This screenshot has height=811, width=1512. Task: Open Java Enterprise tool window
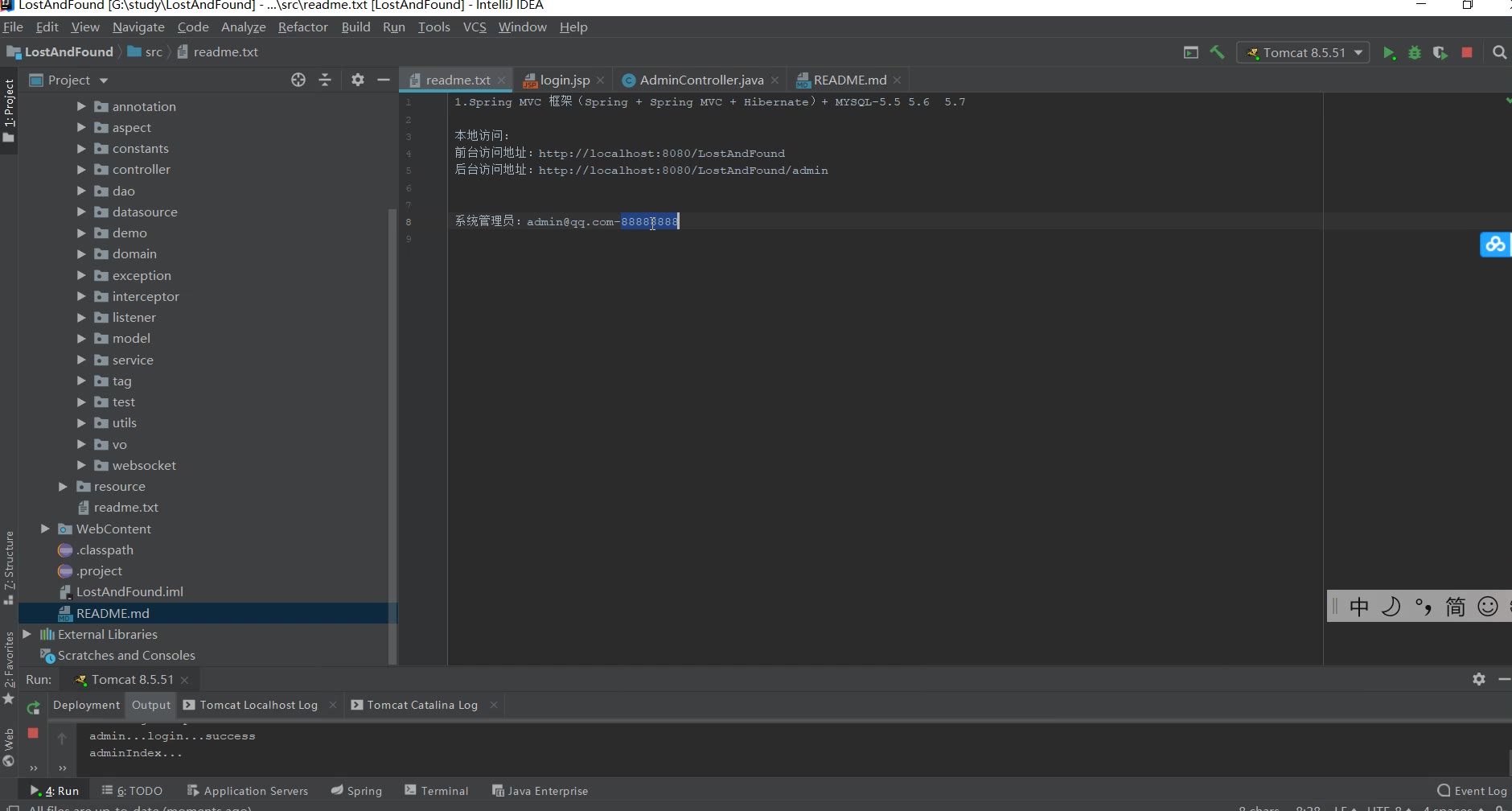coord(540,791)
